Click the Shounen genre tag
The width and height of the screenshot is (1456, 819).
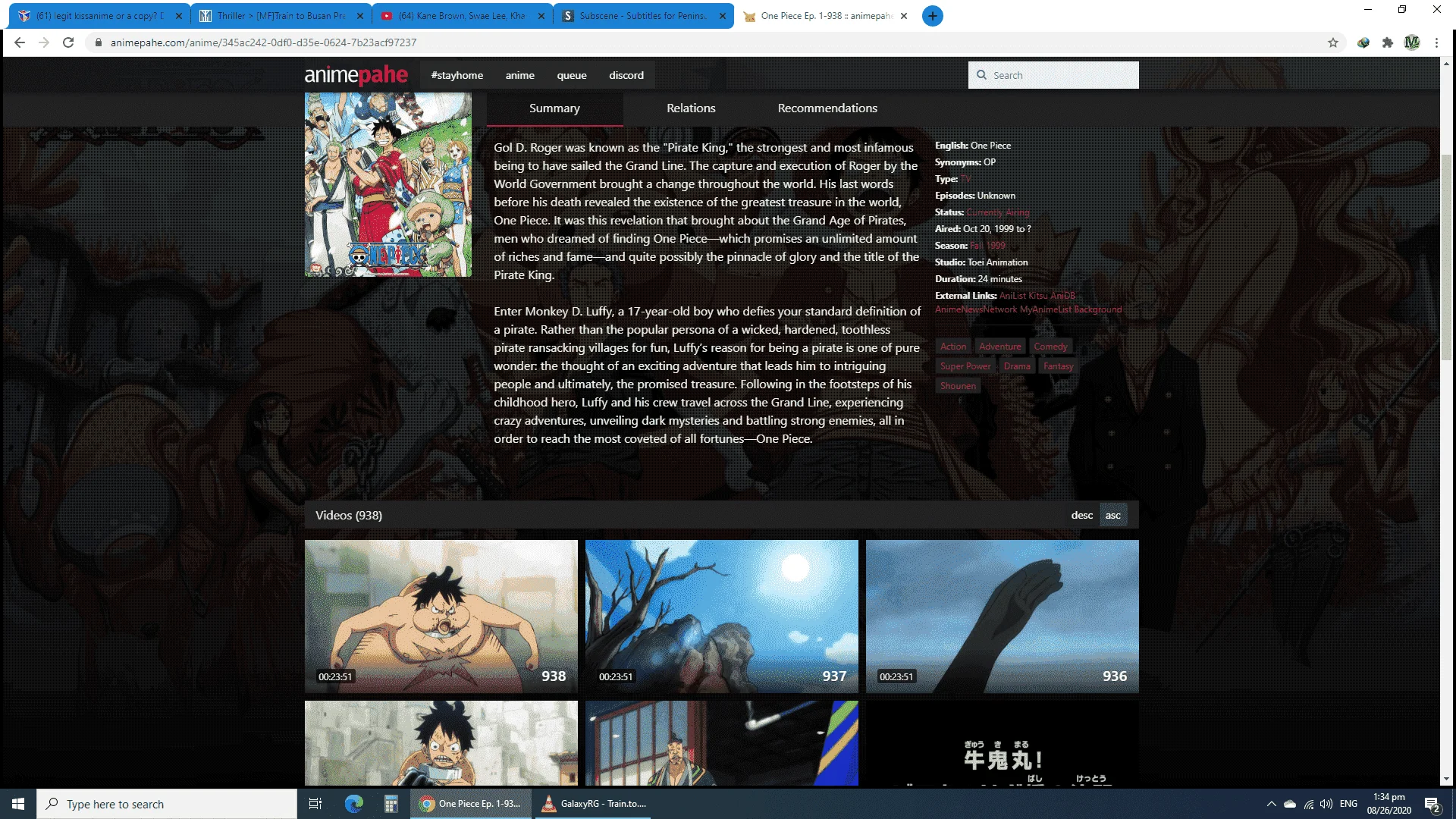(x=958, y=386)
